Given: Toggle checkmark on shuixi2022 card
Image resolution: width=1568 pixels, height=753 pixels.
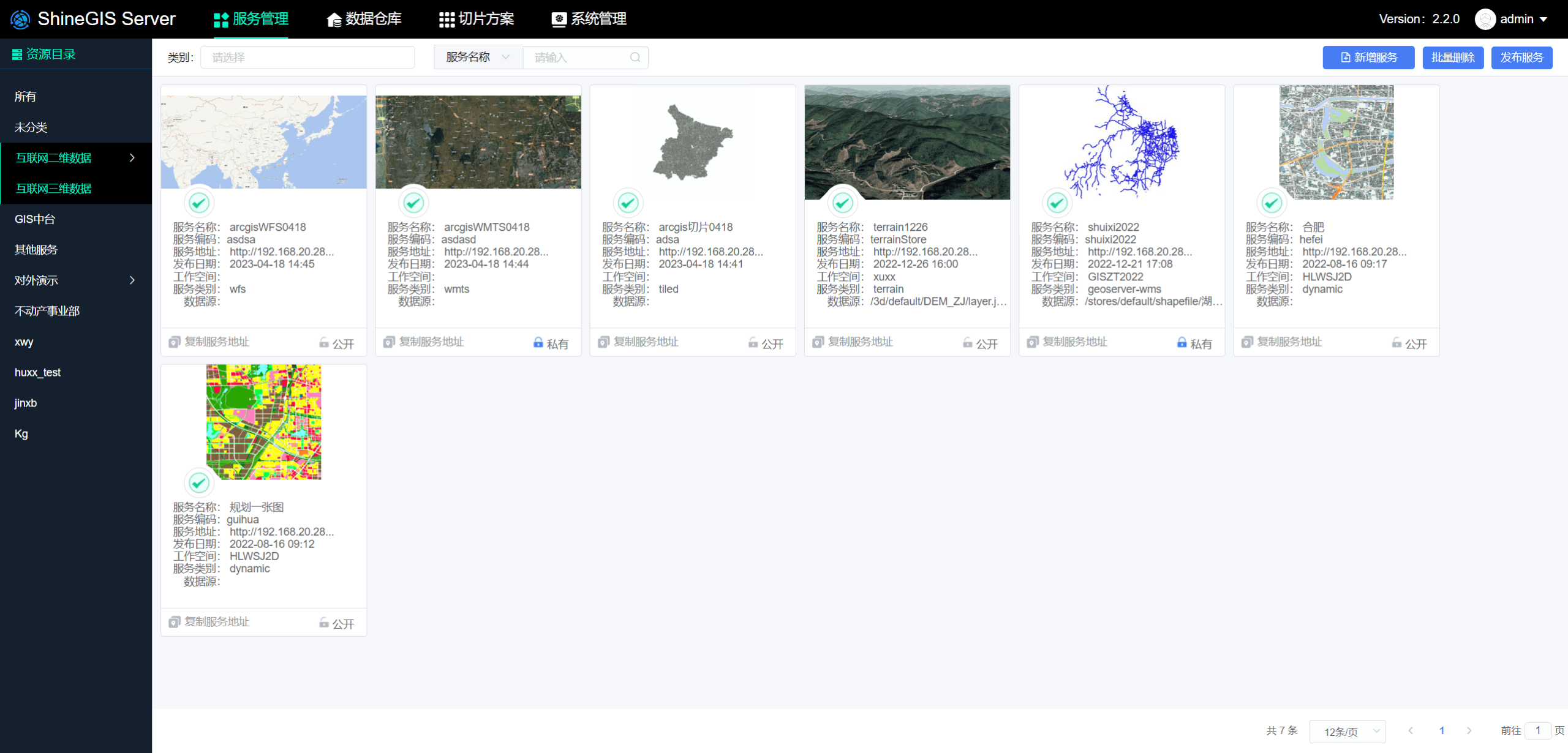Looking at the screenshot, I should (1057, 203).
